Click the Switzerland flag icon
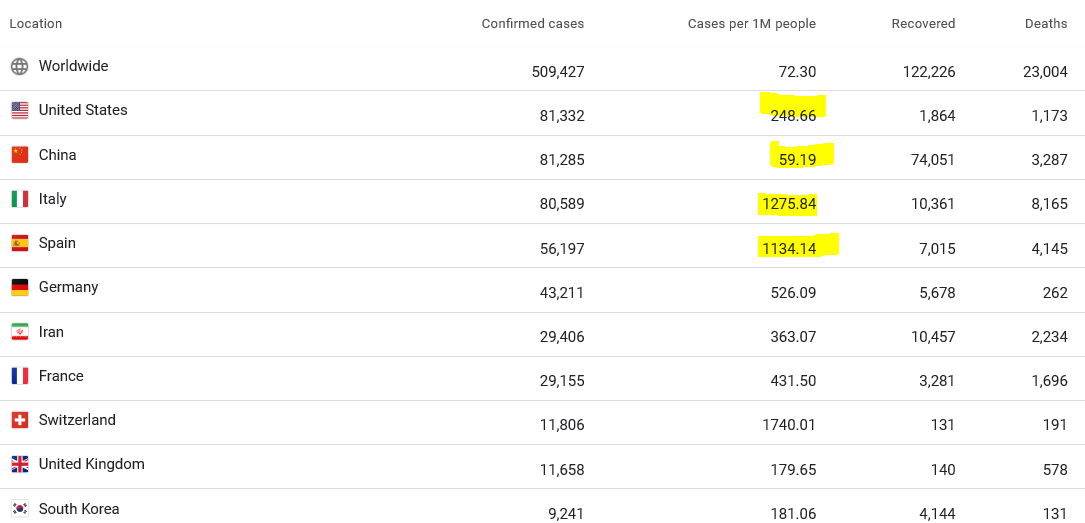The width and height of the screenshot is (1085, 523). pyautogui.click(x=20, y=420)
